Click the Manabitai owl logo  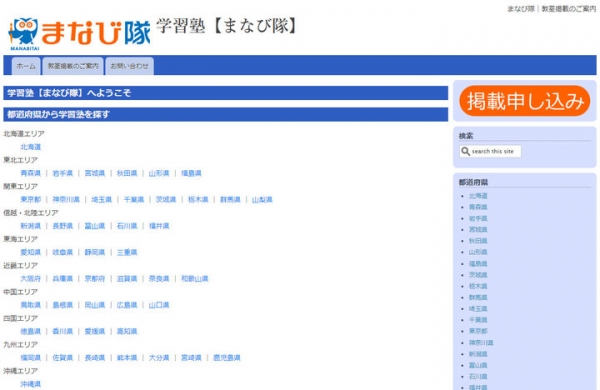point(79,34)
